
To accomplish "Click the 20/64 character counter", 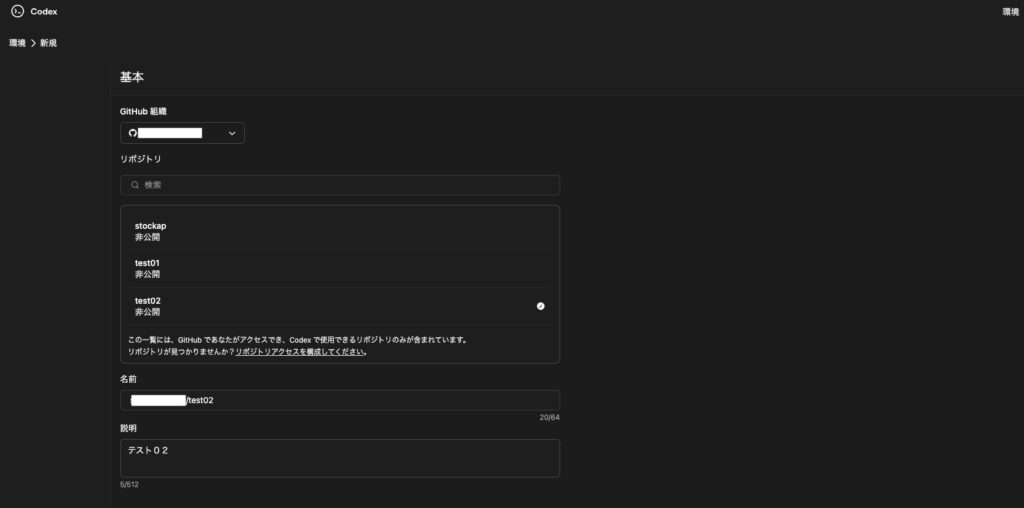I will [550, 417].
